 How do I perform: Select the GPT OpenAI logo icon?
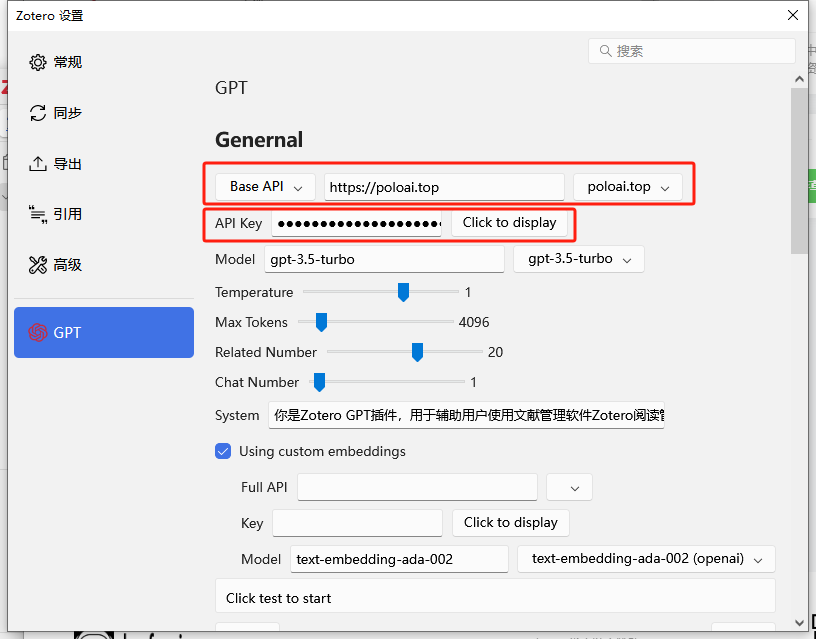(37, 333)
